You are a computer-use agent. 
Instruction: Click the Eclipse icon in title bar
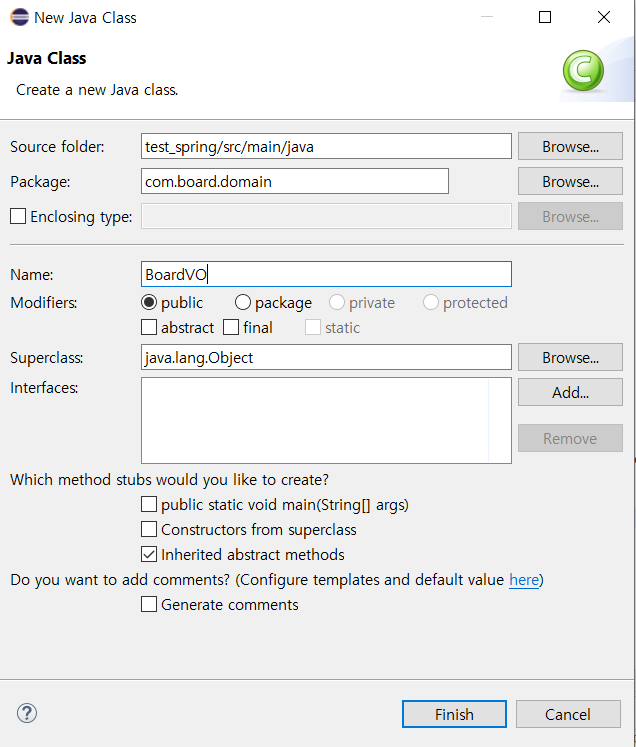(x=20, y=17)
